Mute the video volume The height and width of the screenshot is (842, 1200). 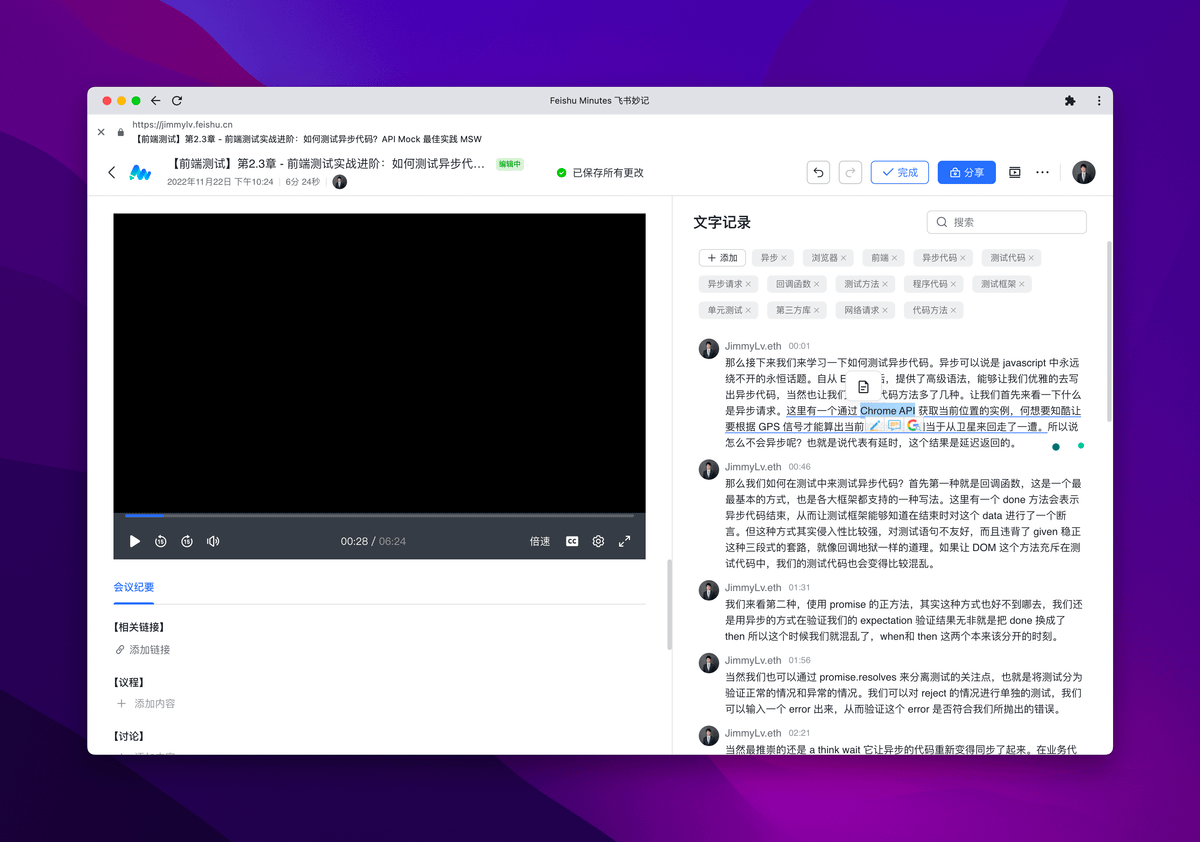pyautogui.click(x=213, y=541)
